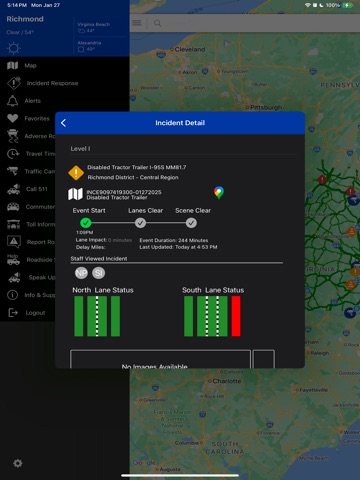Click the incident ID INCE9097419300-01272025
The width and height of the screenshot is (360, 480).
point(124,192)
